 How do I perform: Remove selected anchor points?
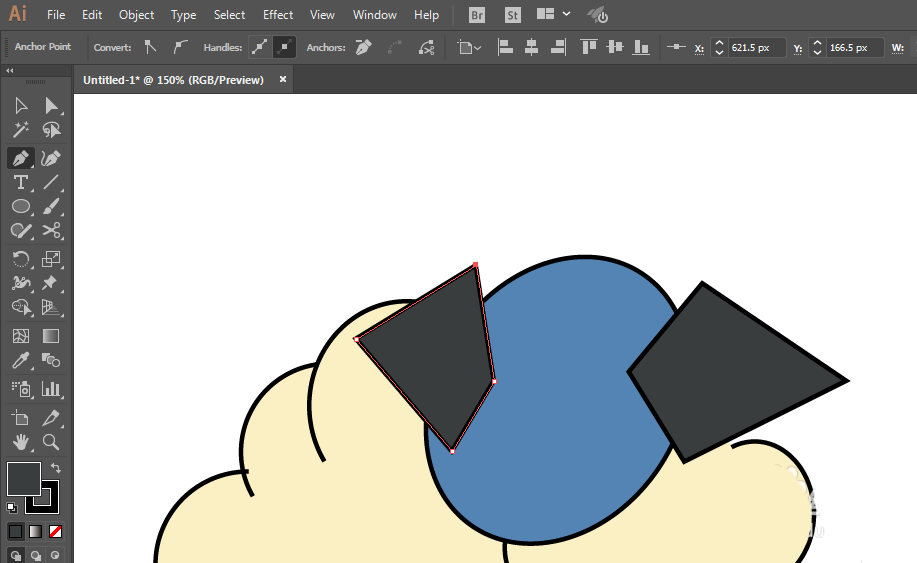[364, 47]
